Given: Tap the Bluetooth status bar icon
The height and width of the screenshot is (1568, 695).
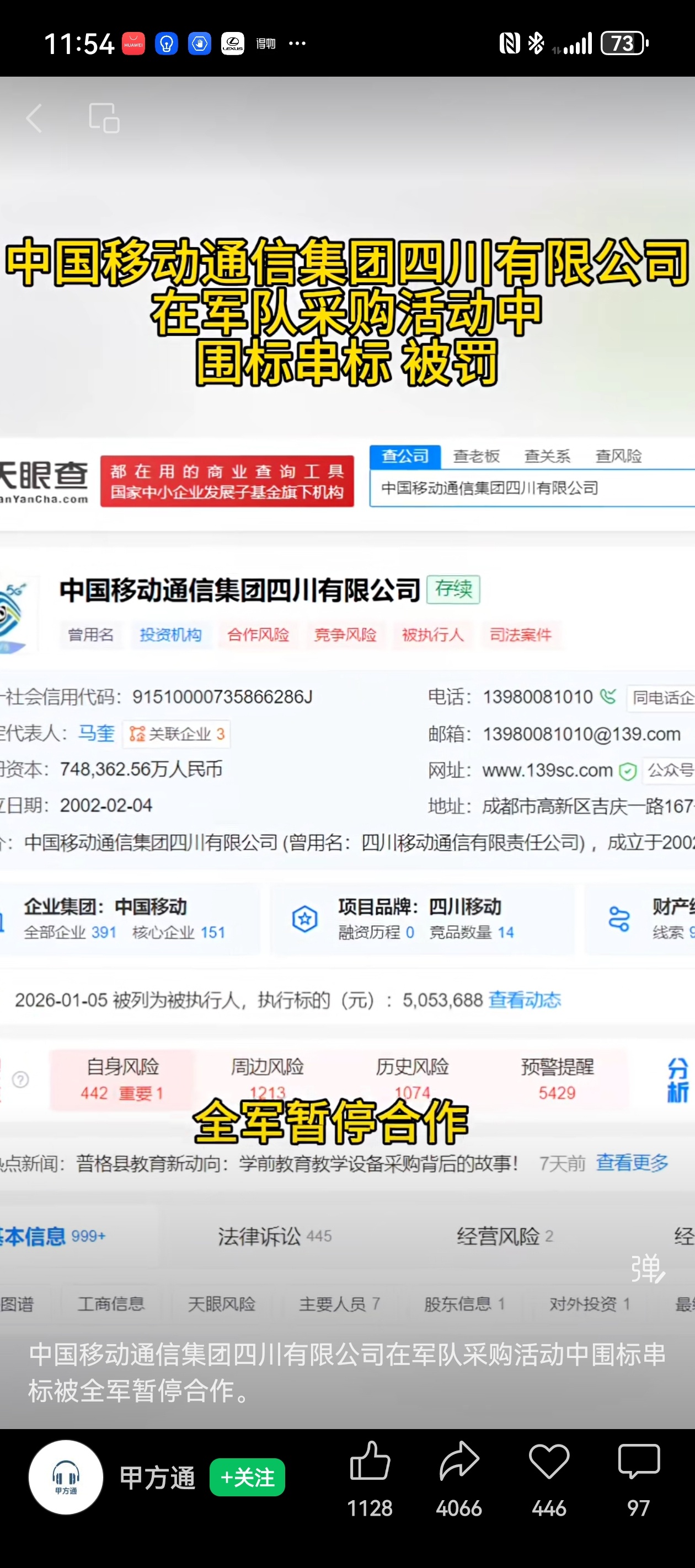Looking at the screenshot, I should (536, 43).
